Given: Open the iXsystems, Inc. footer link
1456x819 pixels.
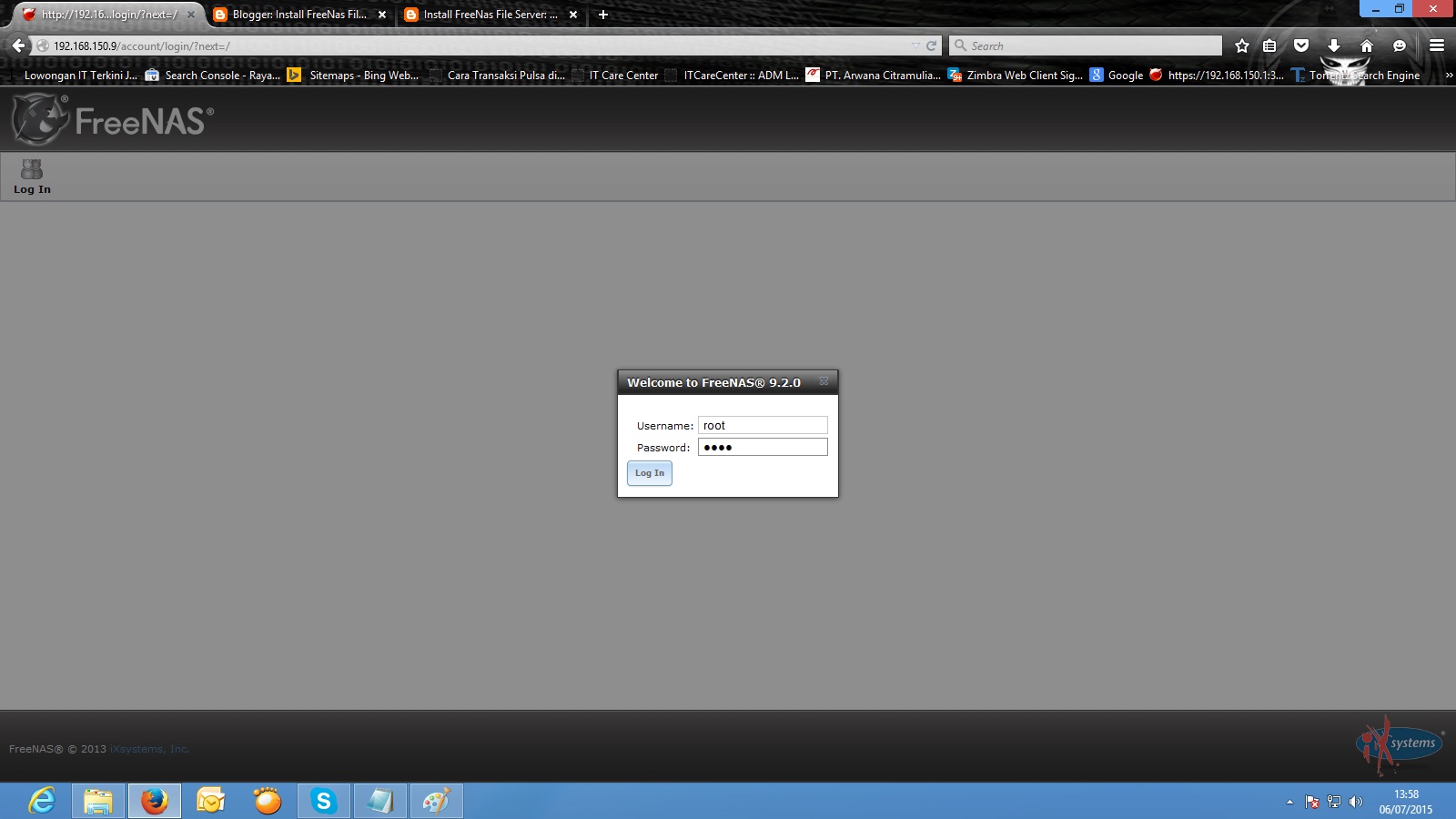Looking at the screenshot, I should pos(149,749).
